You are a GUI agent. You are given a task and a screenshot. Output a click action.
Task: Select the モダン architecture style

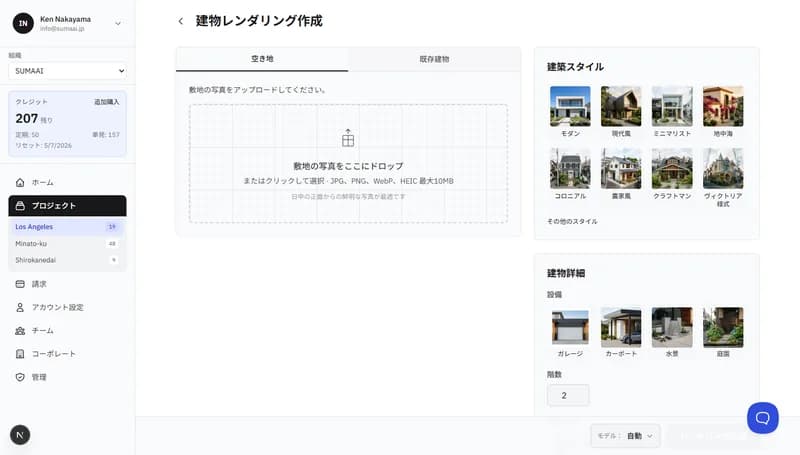coord(570,112)
